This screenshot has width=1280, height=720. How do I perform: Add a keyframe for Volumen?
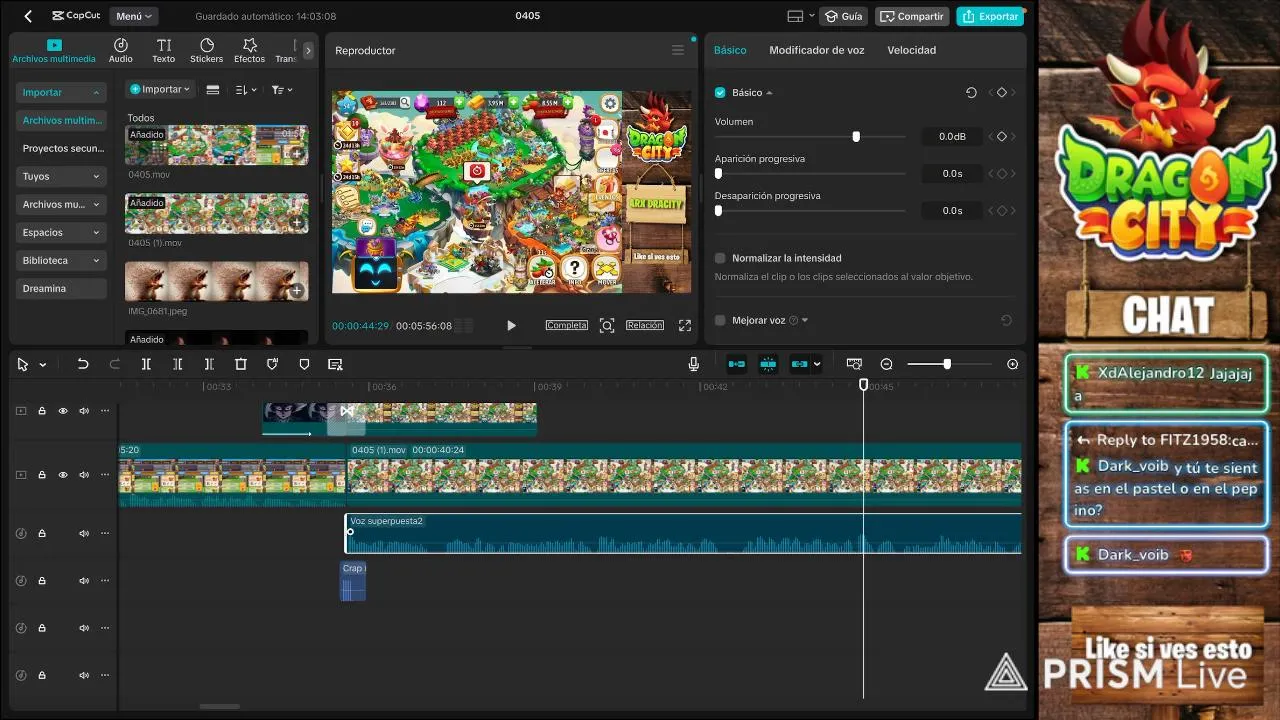point(1002,136)
